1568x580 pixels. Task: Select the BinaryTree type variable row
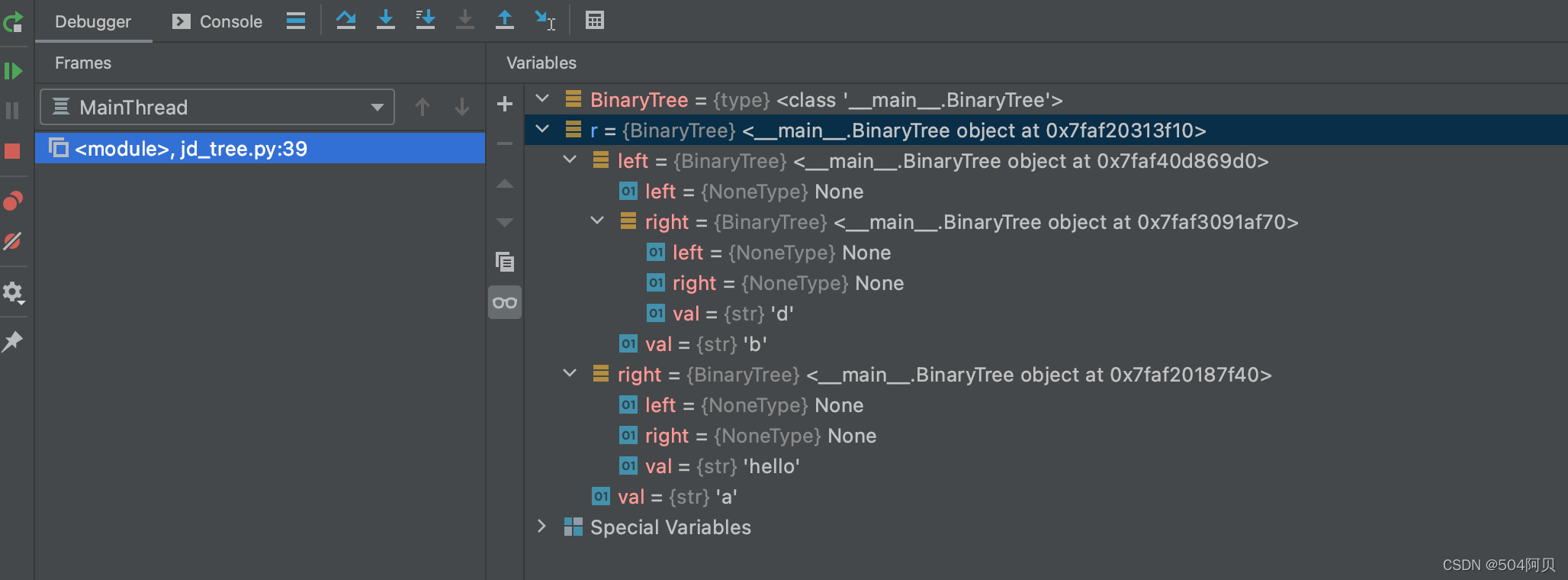point(1046,99)
